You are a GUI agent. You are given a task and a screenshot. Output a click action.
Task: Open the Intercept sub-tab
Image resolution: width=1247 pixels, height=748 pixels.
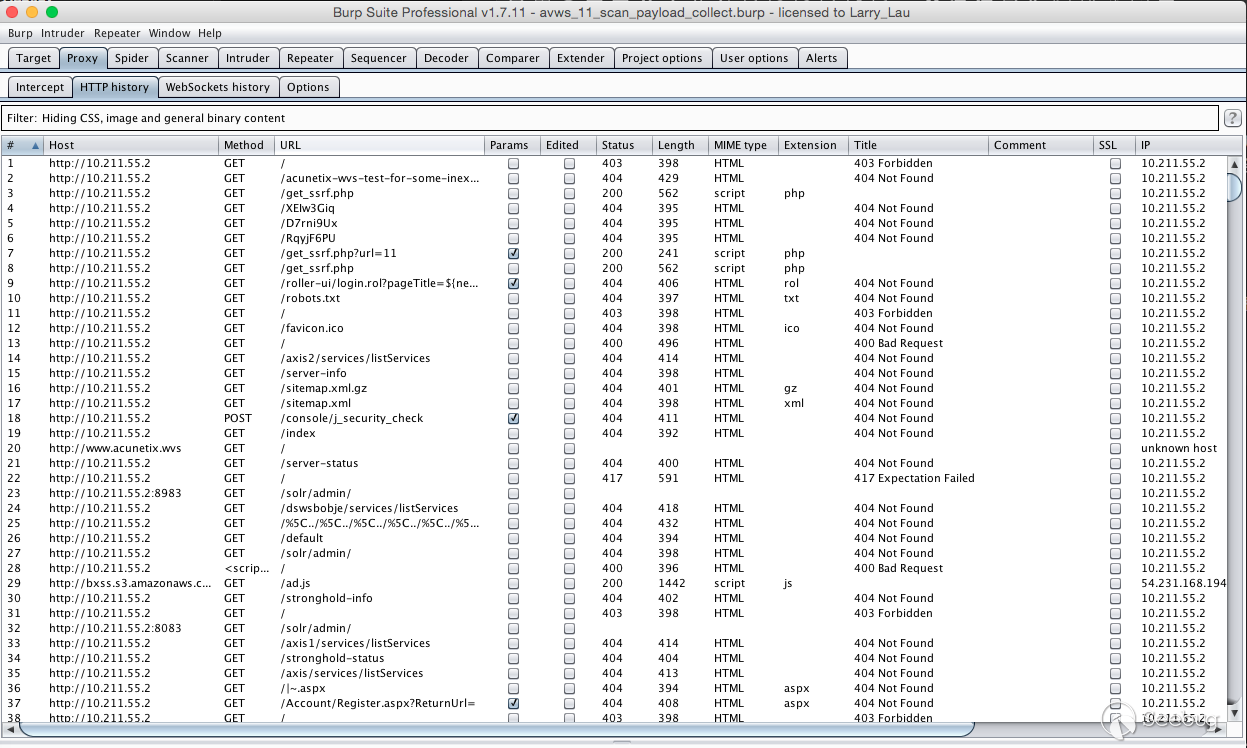40,87
